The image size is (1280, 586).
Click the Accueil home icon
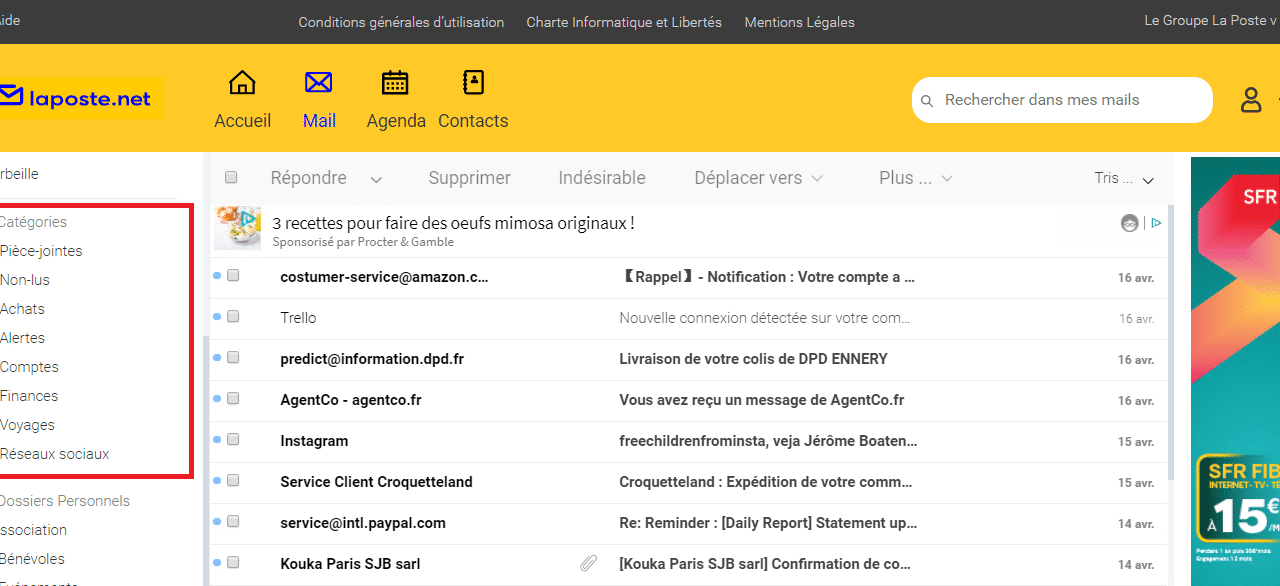tap(242, 83)
